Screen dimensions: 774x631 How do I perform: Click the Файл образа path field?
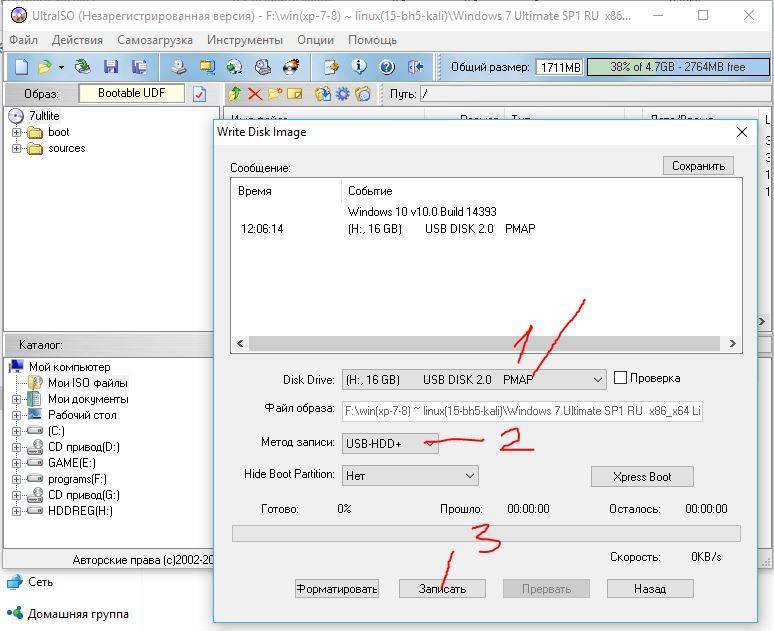point(522,411)
